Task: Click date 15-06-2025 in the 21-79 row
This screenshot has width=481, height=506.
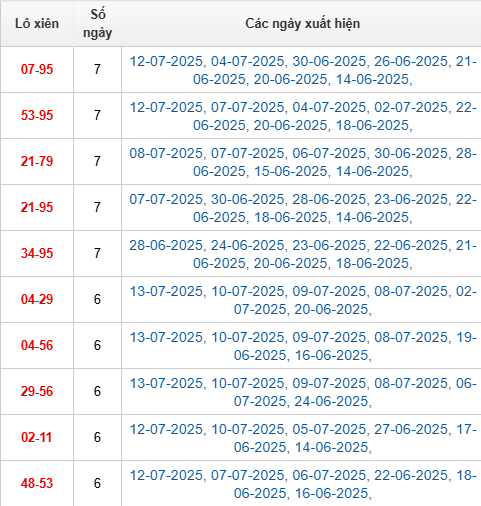Action: (x=291, y=171)
